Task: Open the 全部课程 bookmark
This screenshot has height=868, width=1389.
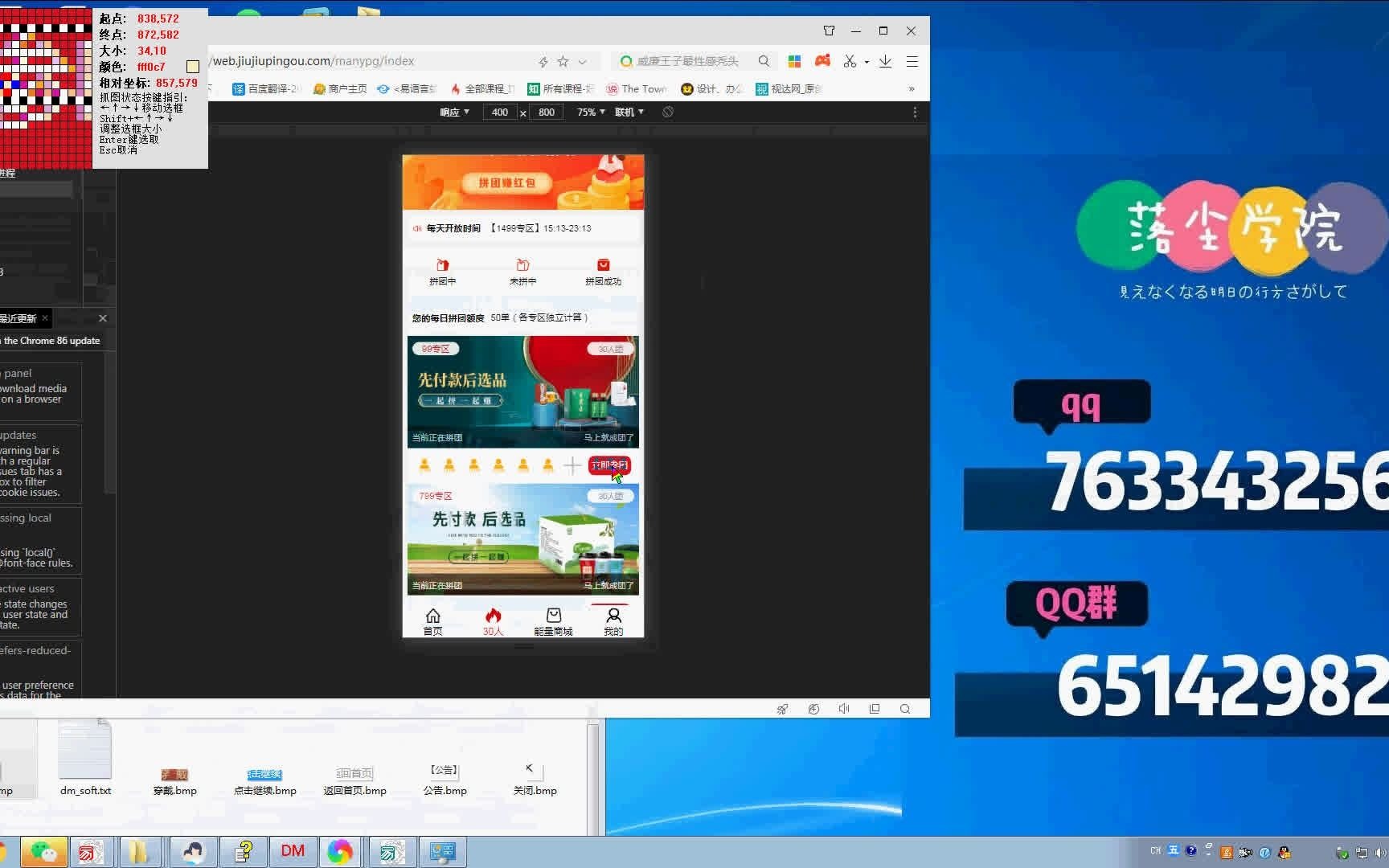Action: (x=482, y=89)
